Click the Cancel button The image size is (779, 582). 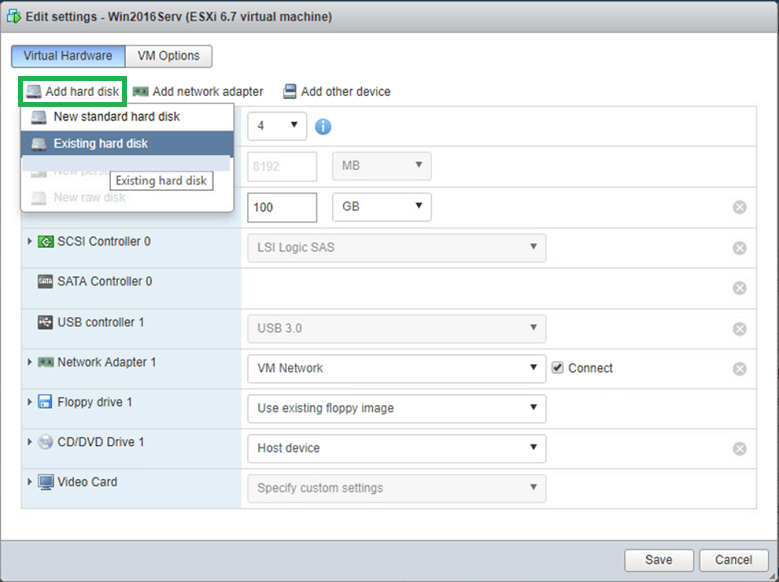click(x=734, y=560)
